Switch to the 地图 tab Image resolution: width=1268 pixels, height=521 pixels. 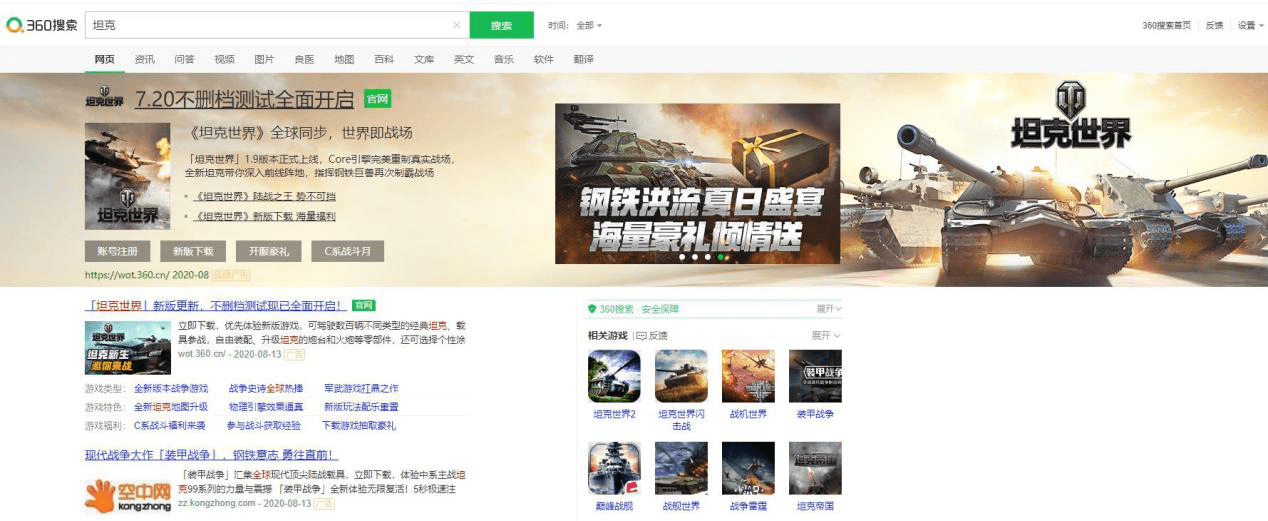click(344, 59)
